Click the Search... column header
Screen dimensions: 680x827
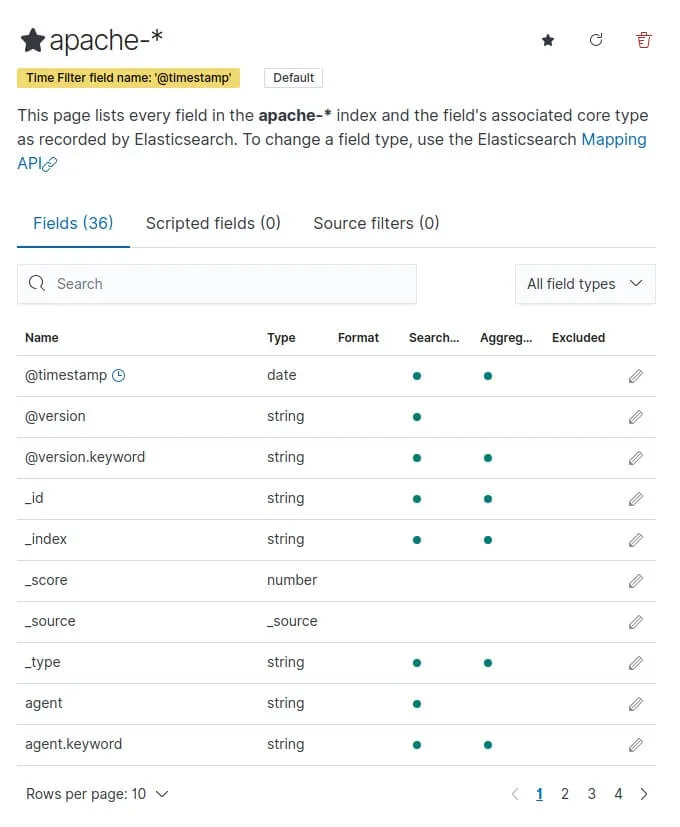coord(434,338)
